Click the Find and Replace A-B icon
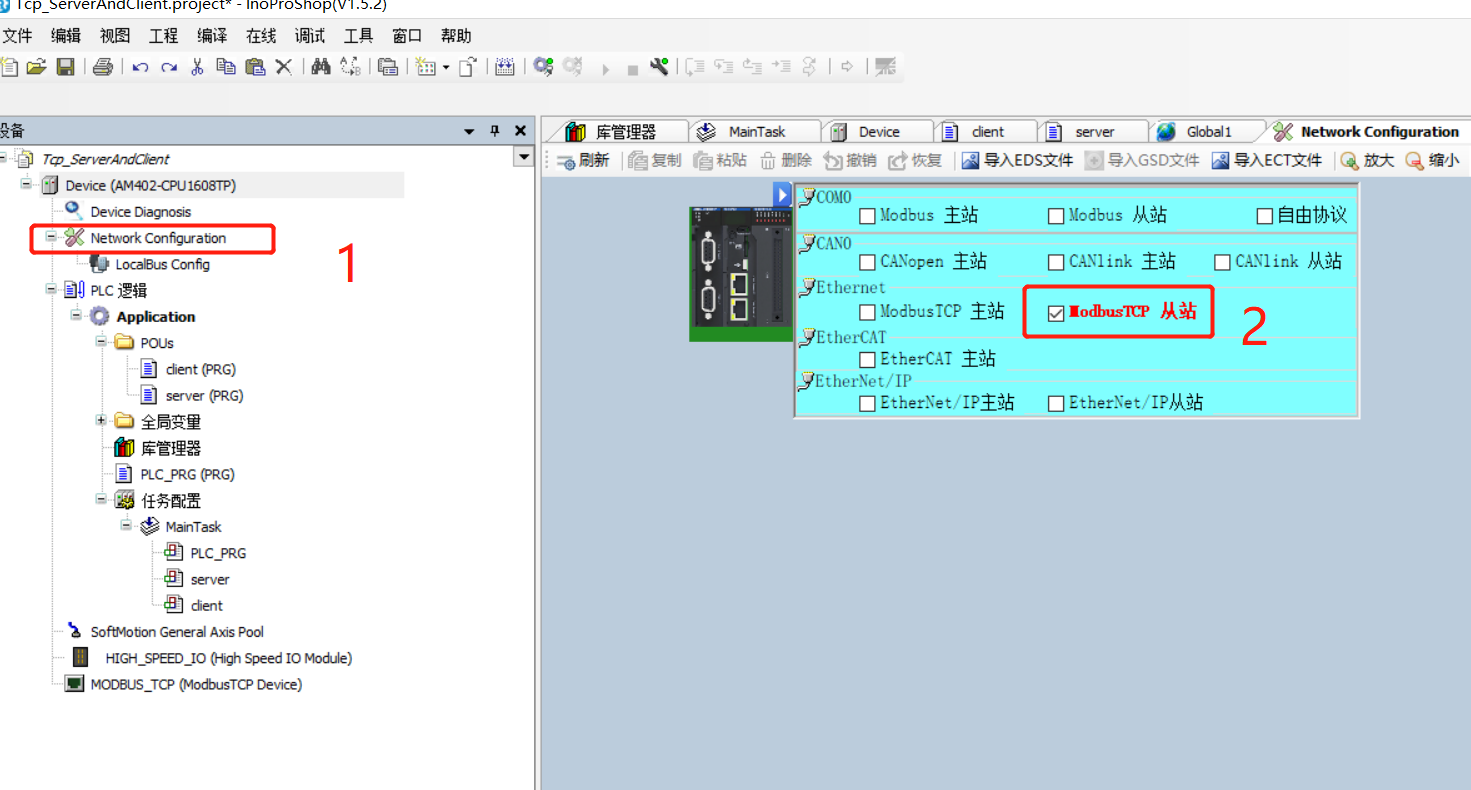The width and height of the screenshot is (1471, 790). (x=350, y=67)
